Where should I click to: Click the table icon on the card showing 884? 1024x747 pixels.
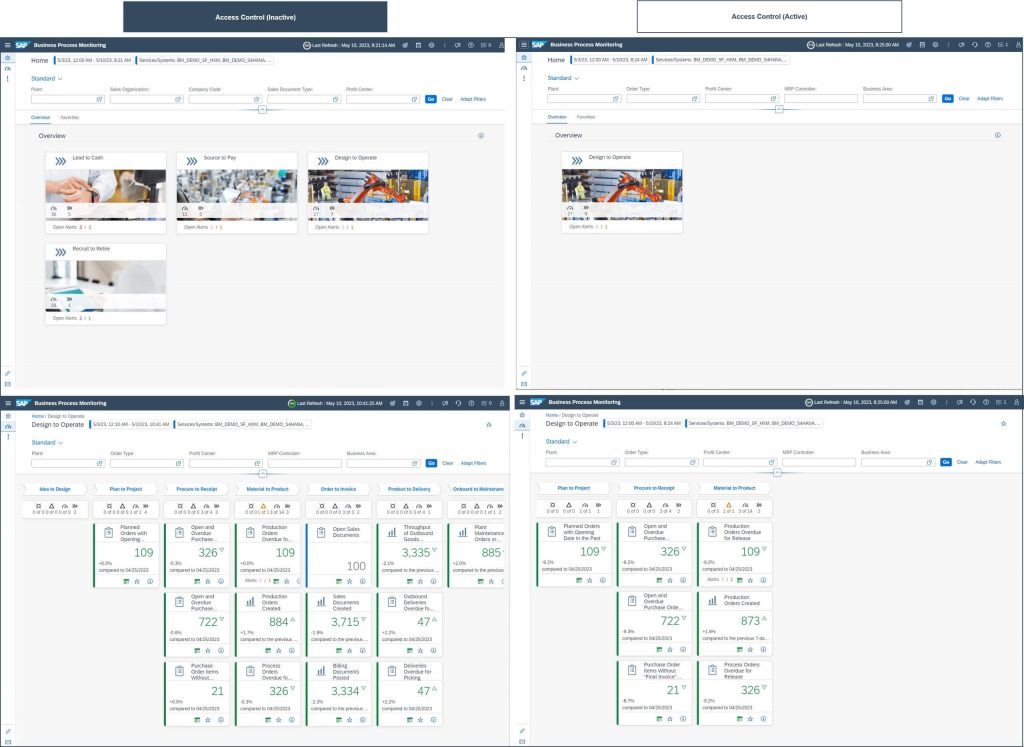tap(267, 650)
